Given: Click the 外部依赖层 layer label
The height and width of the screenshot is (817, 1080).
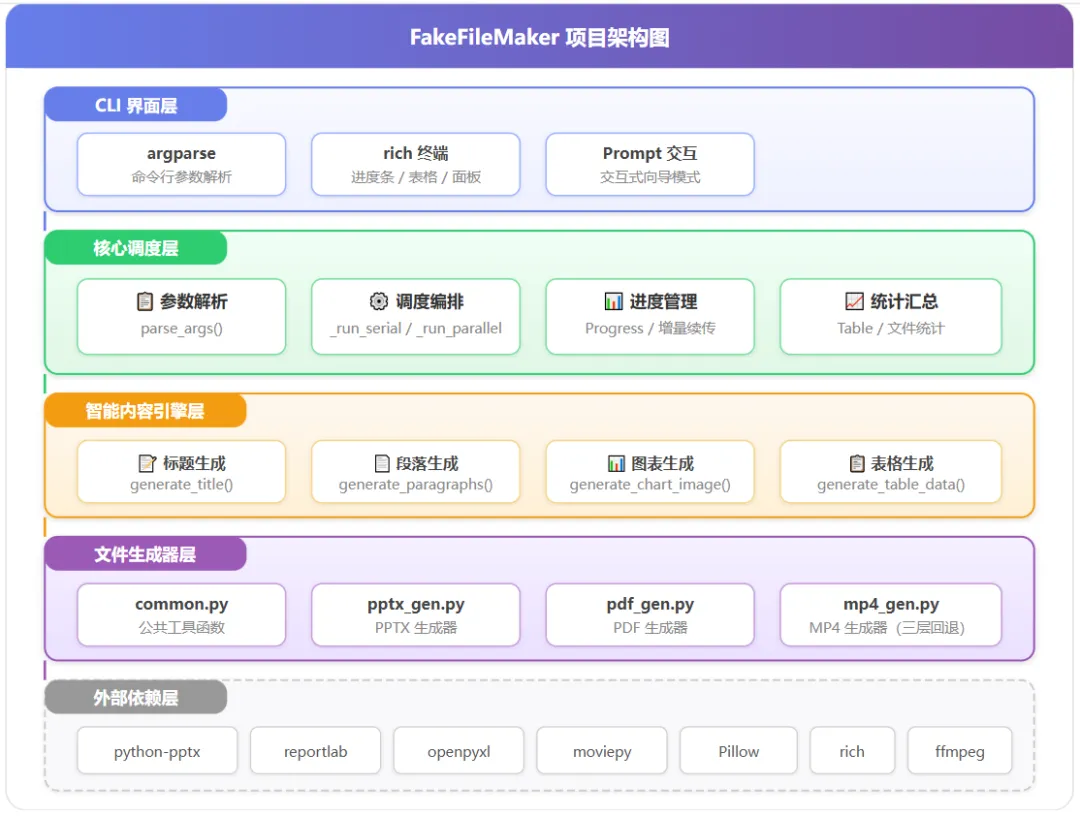Looking at the screenshot, I should pyautogui.click(x=136, y=698).
